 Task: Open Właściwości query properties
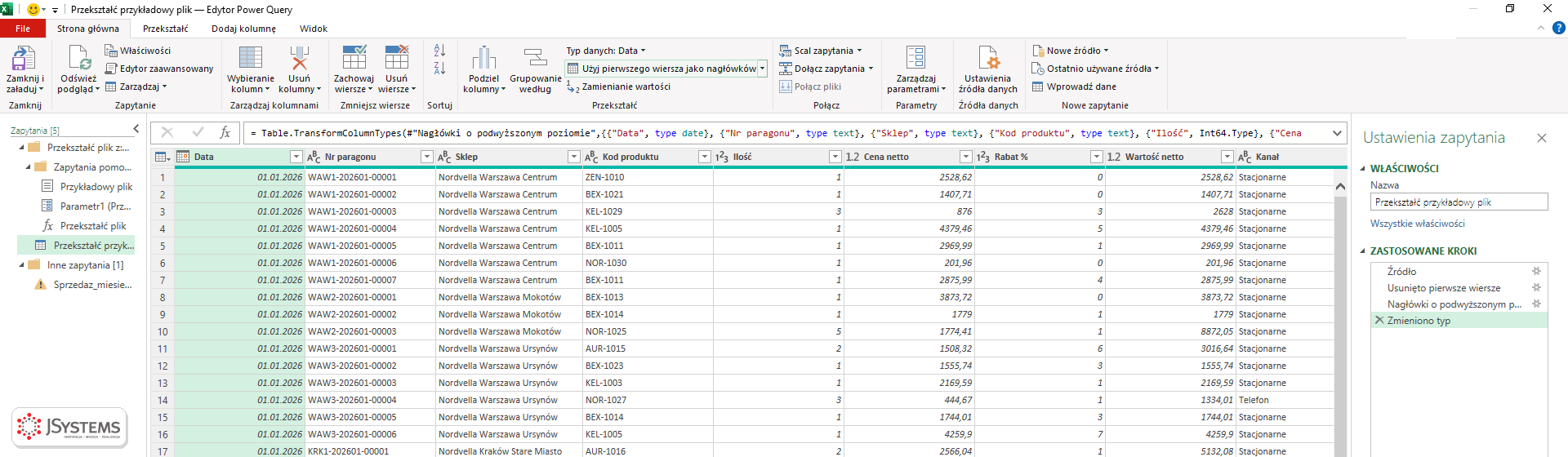138,51
